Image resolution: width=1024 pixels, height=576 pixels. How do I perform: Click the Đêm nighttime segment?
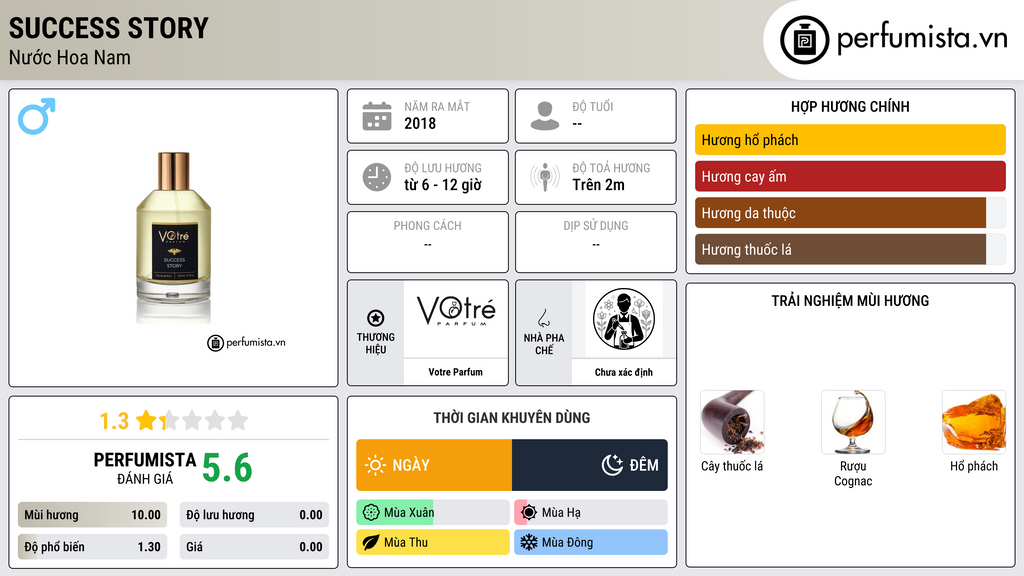pos(590,465)
